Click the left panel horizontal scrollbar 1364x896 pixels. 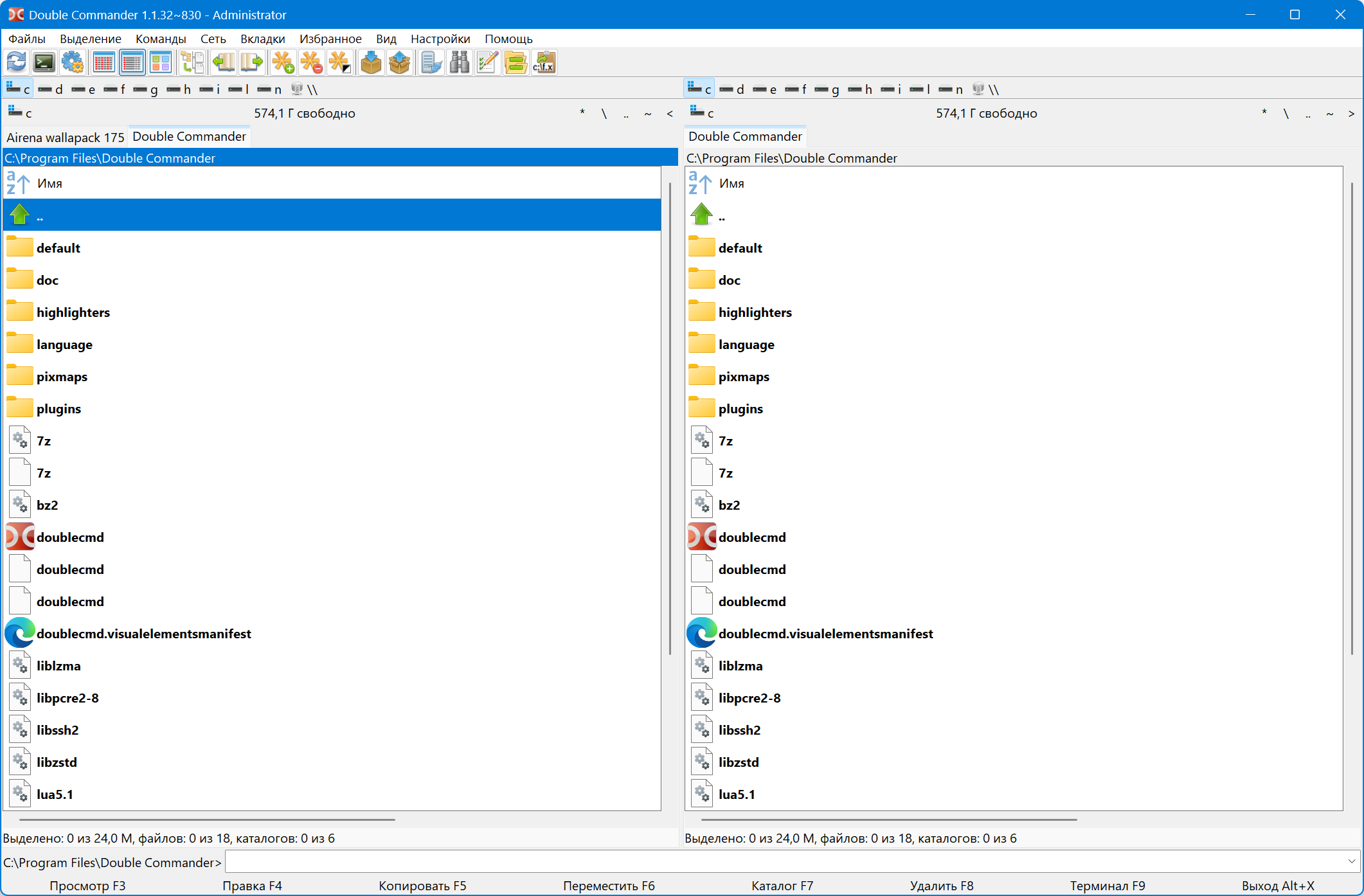click(x=207, y=820)
